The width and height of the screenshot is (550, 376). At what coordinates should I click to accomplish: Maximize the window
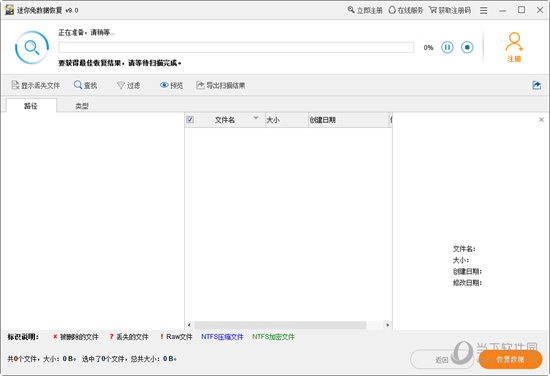(x=522, y=10)
